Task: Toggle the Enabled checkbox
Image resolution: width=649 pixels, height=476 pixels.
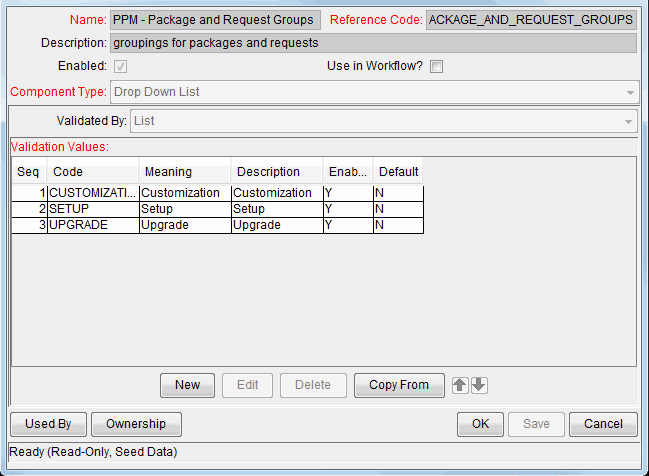Action: [x=121, y=67]
